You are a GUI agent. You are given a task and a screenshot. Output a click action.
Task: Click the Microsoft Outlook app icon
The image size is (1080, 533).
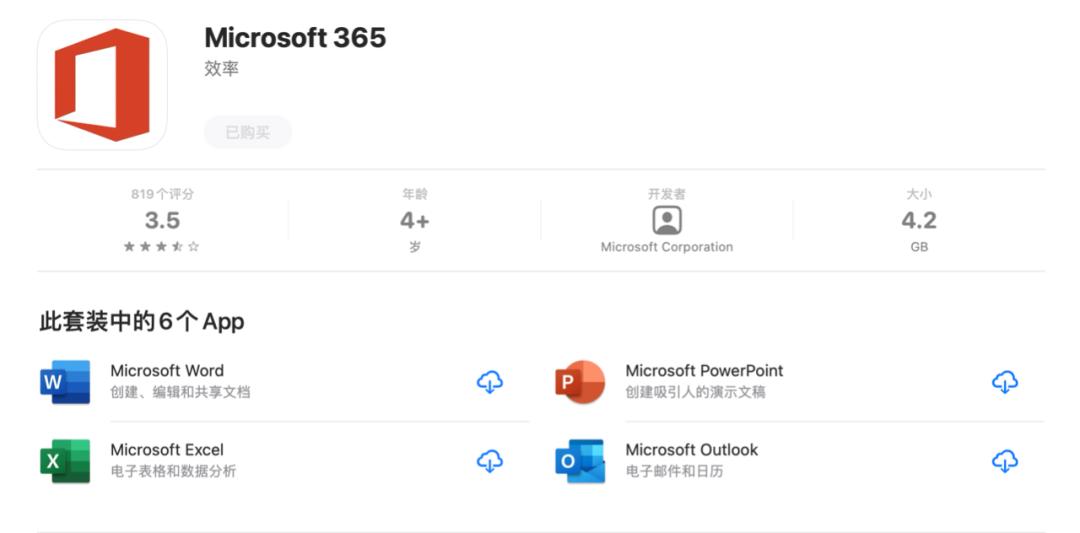(580, 461)
